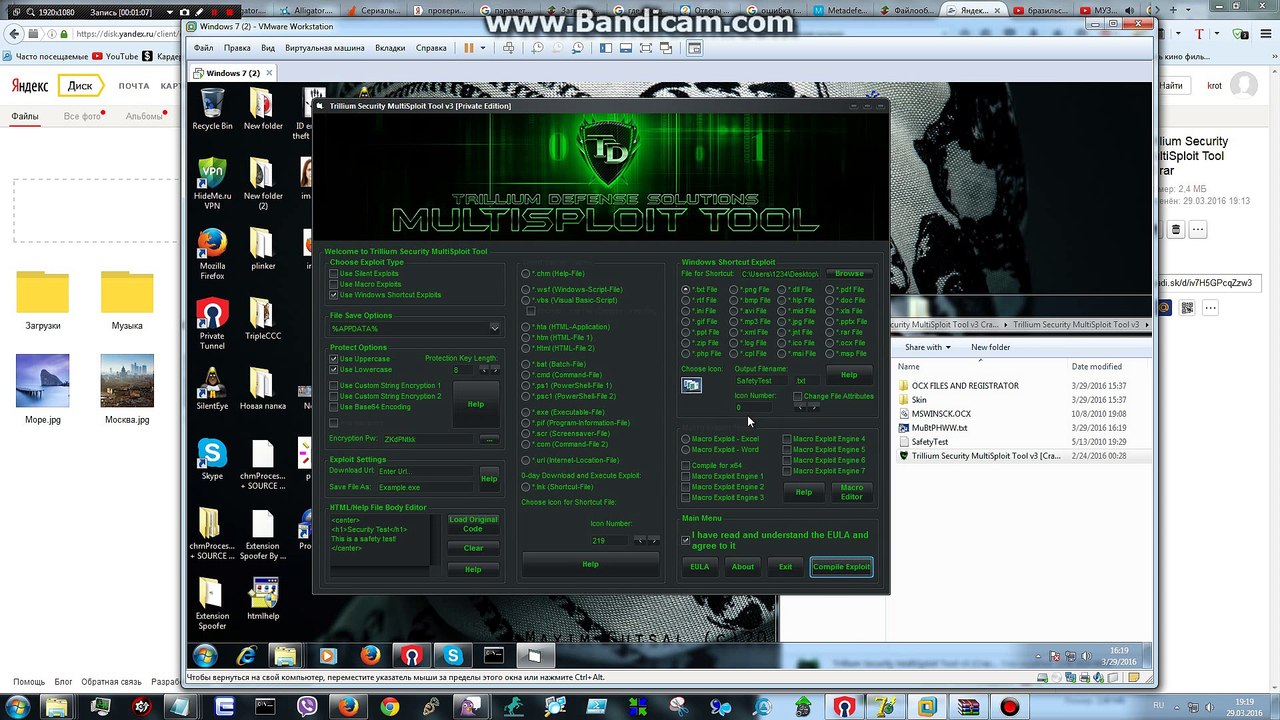
Task: Check Change File Attributes option
Action: pos(798,397)
